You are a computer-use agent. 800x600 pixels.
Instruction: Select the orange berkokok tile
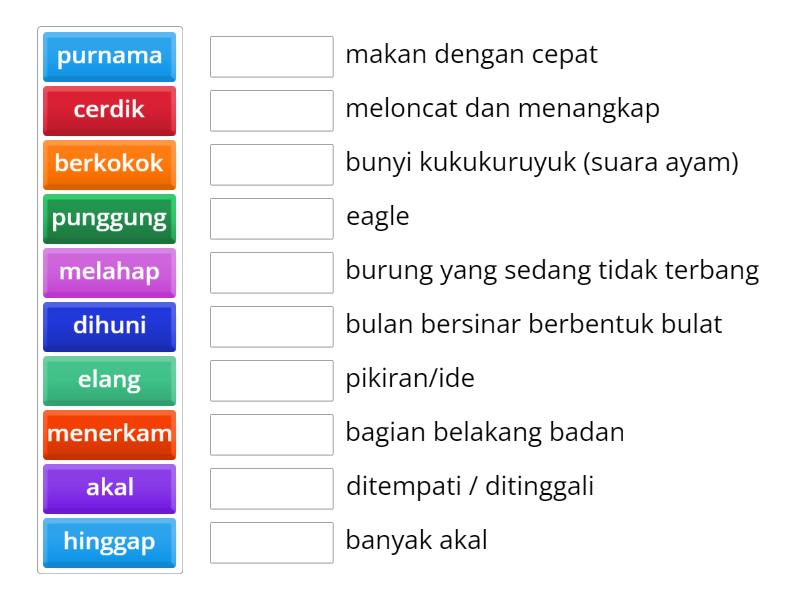[109, 166]
